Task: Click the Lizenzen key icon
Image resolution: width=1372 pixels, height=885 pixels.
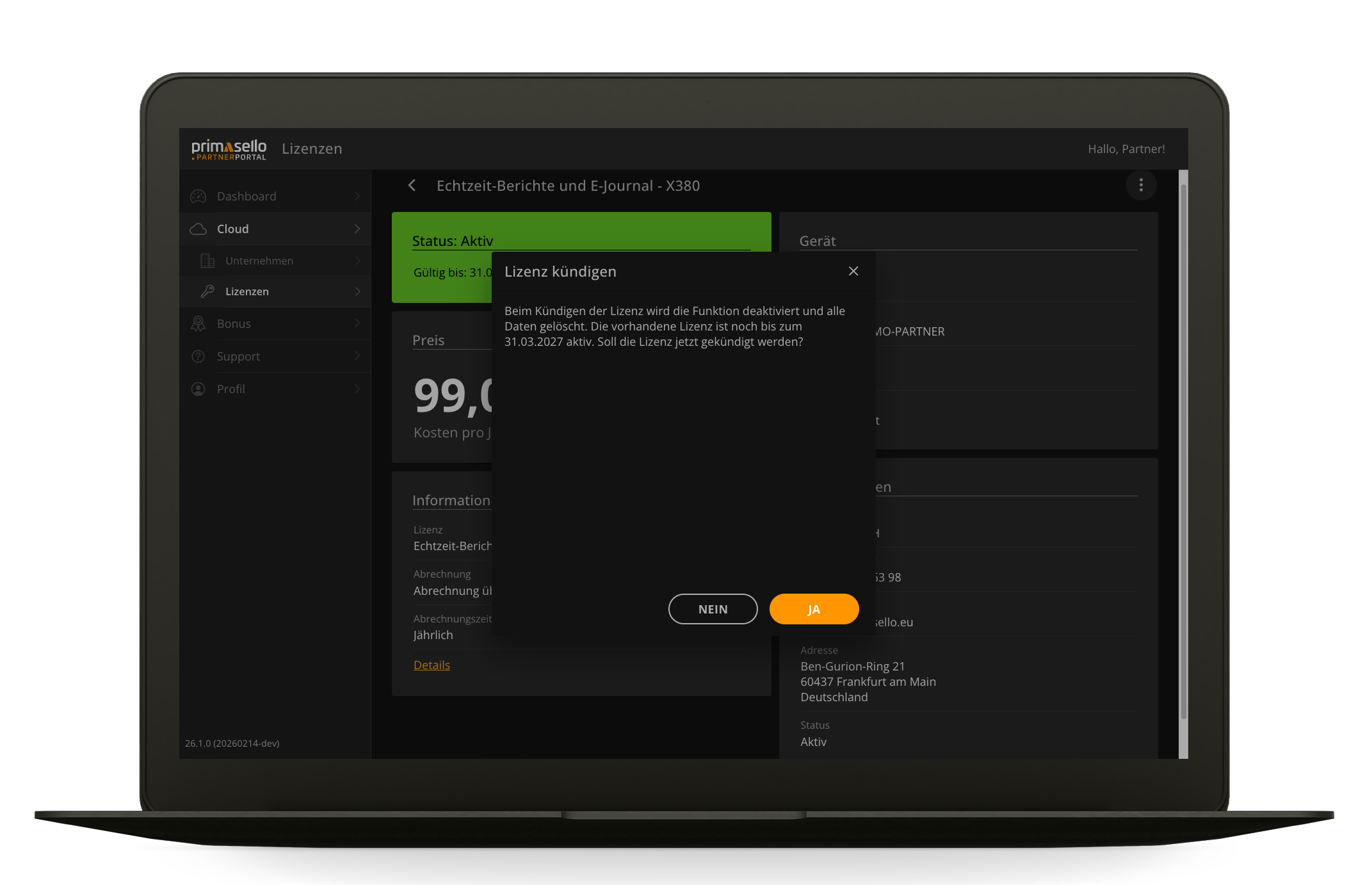Action: click(x=207, y=291)
